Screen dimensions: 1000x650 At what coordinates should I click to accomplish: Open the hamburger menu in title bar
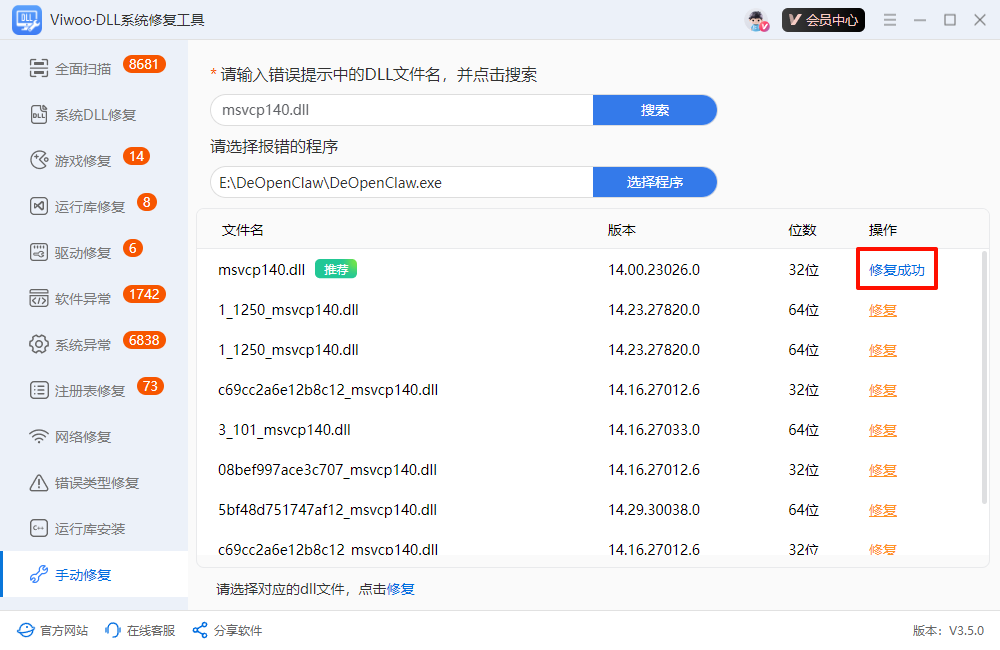pyautogui.click(x=890, y=20)
